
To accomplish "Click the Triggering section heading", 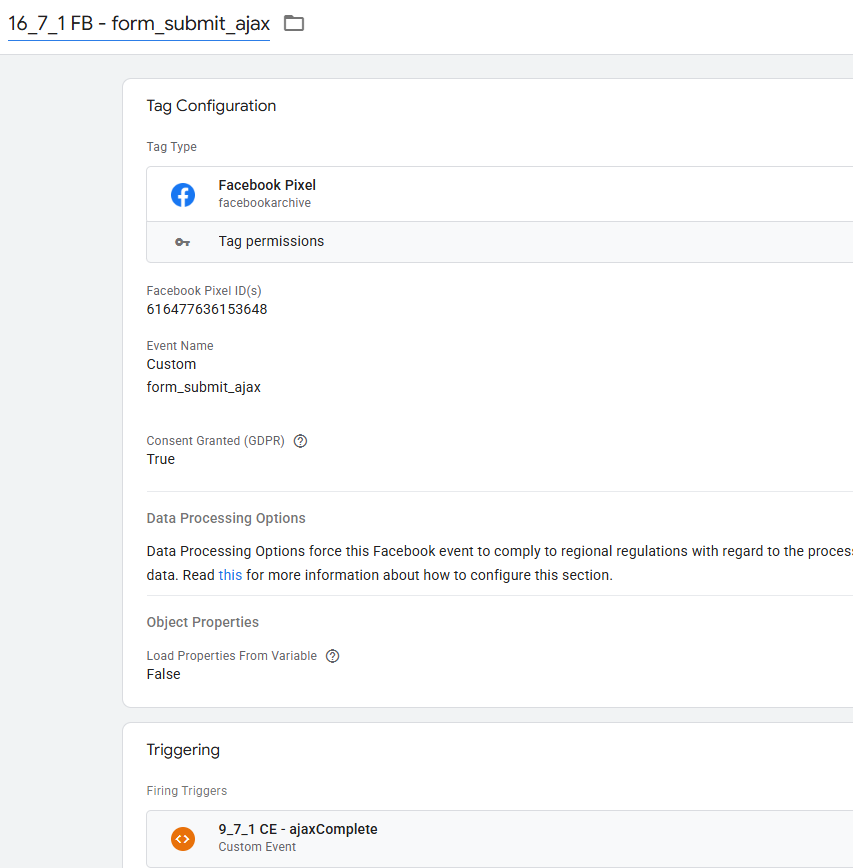I will (x=183, y=750).
